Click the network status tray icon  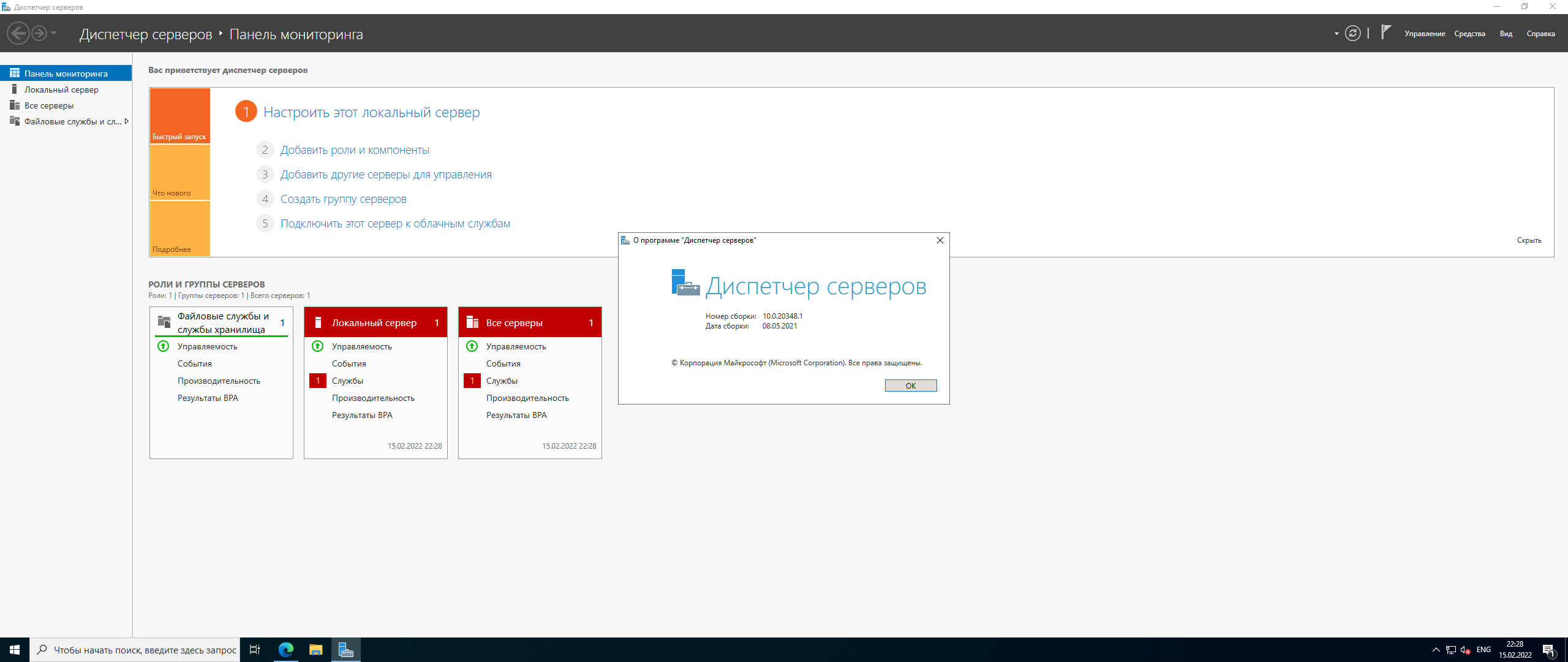click(1450, 650)
